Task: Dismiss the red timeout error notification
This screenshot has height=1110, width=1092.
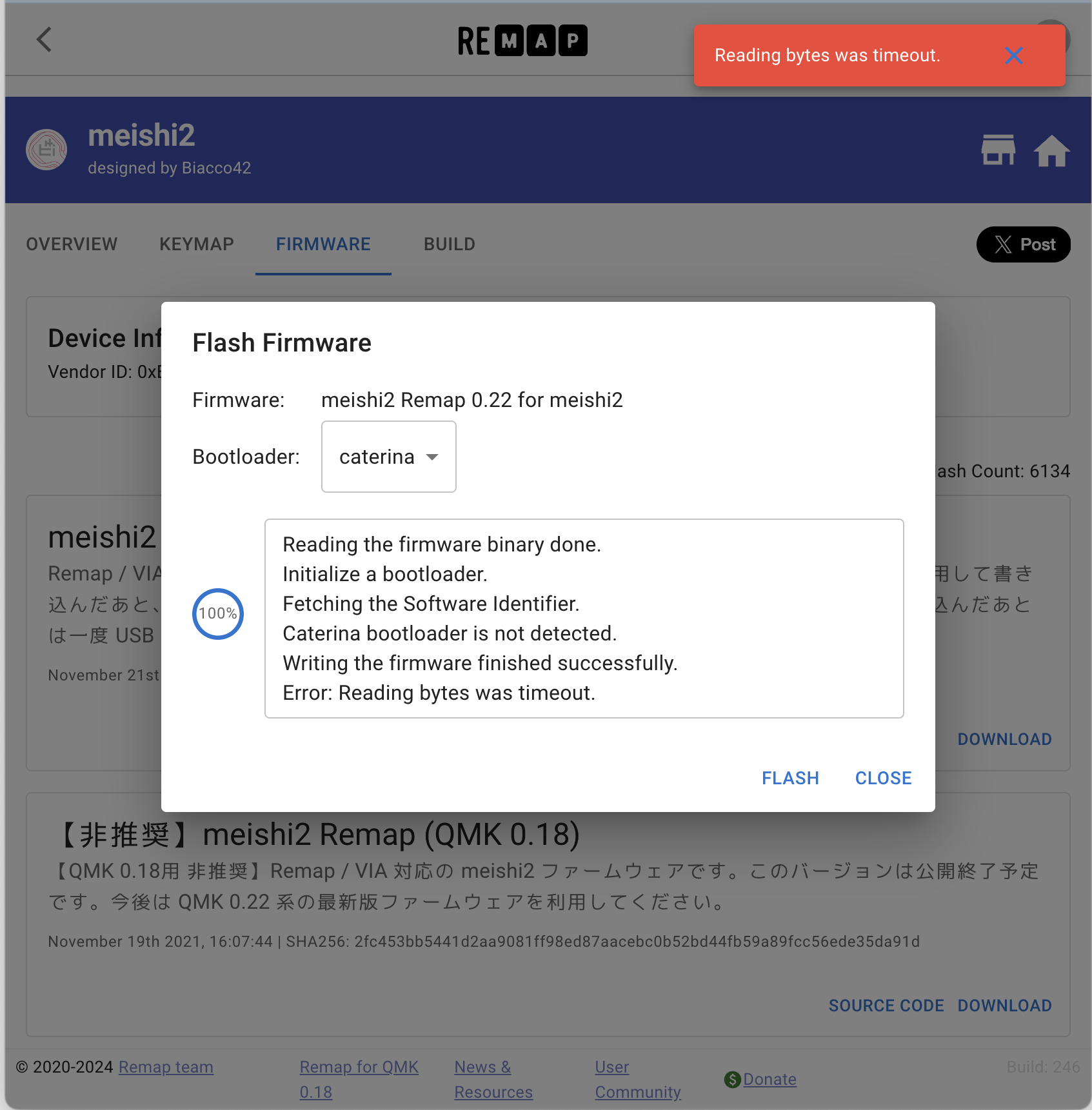Action: (x=1014, y=55)
